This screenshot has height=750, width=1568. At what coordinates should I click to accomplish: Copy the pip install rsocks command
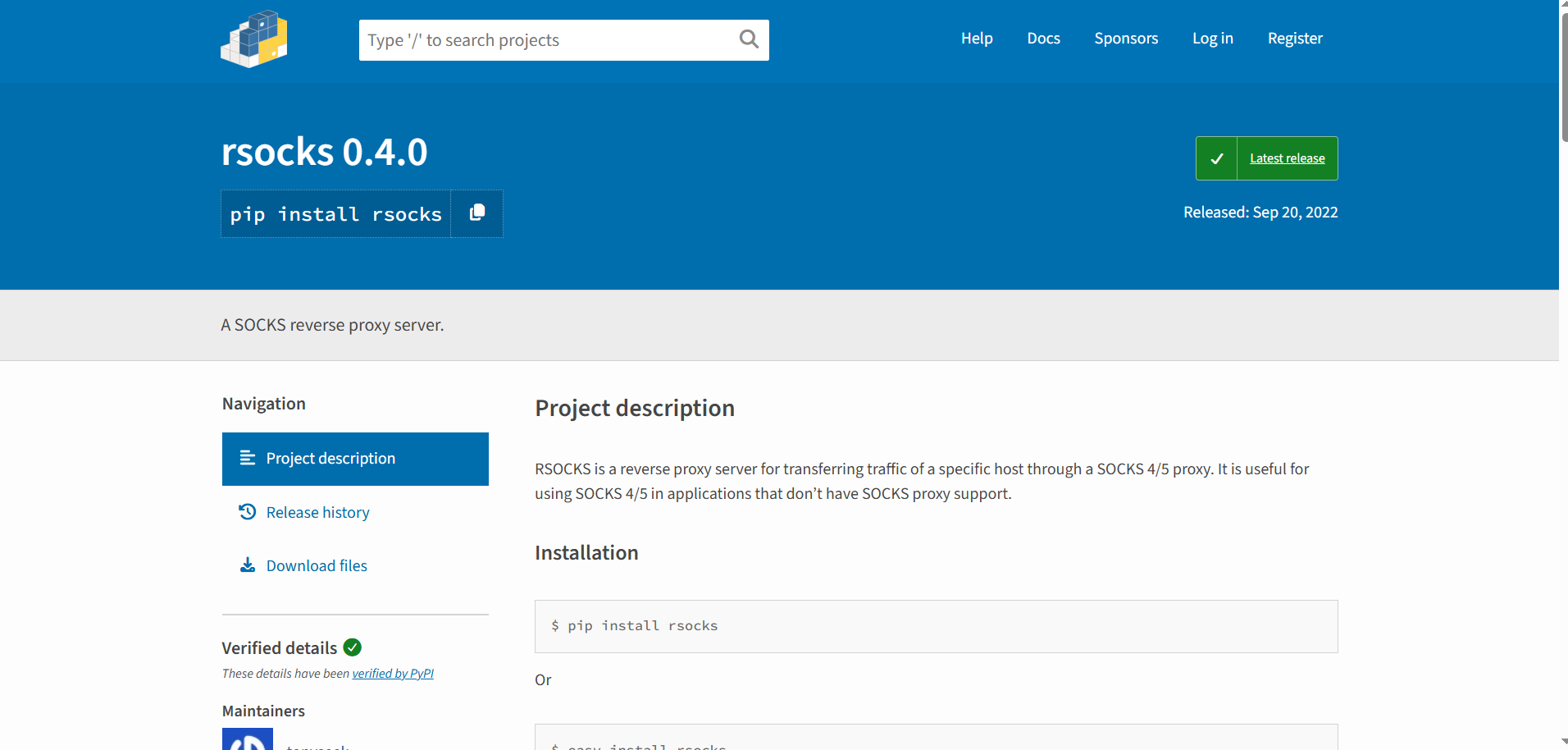pos(477,213)
